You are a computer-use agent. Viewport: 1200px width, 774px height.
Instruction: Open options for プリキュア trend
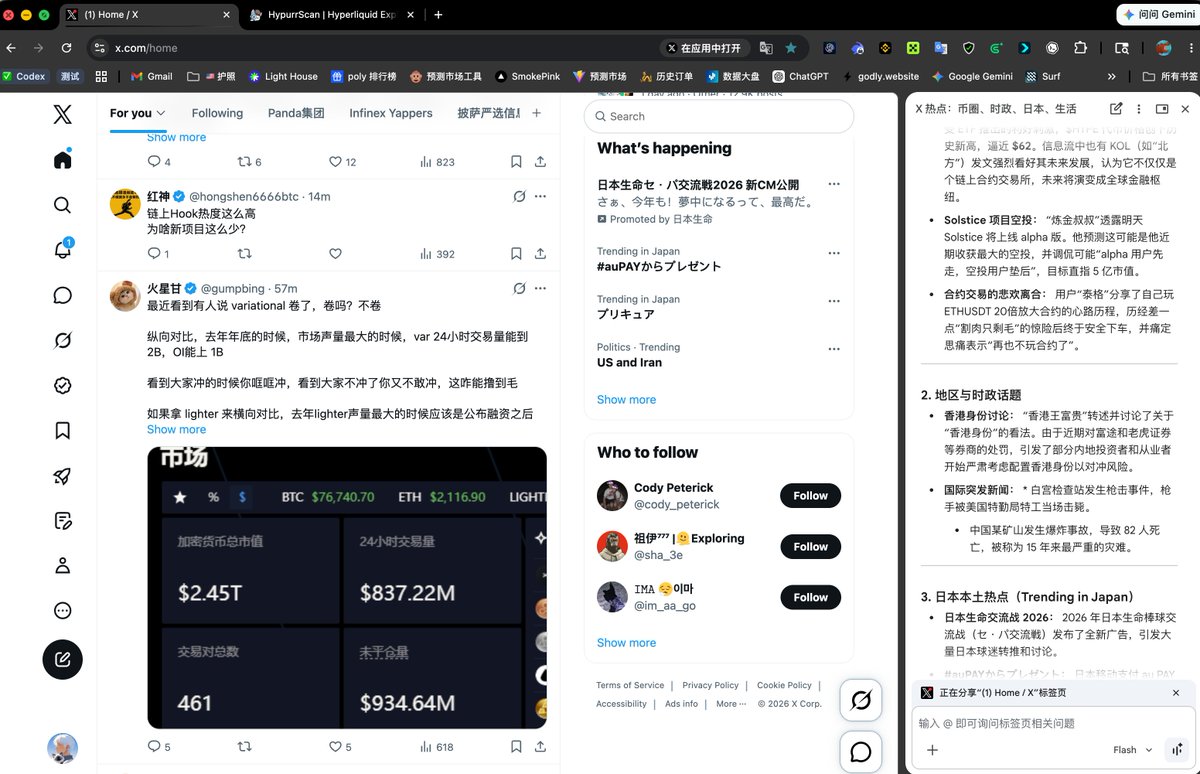834,301
